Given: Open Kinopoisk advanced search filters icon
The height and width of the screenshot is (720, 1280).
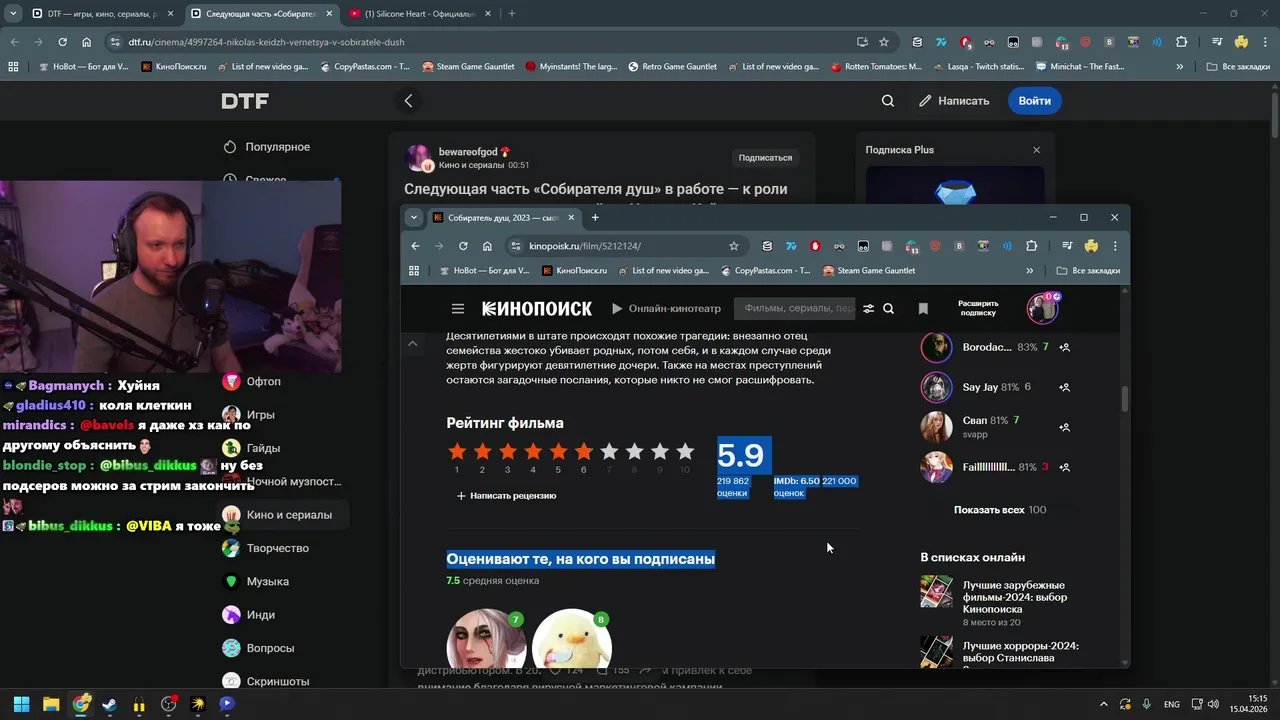Looking at the screenshot, I should (868, 309).
